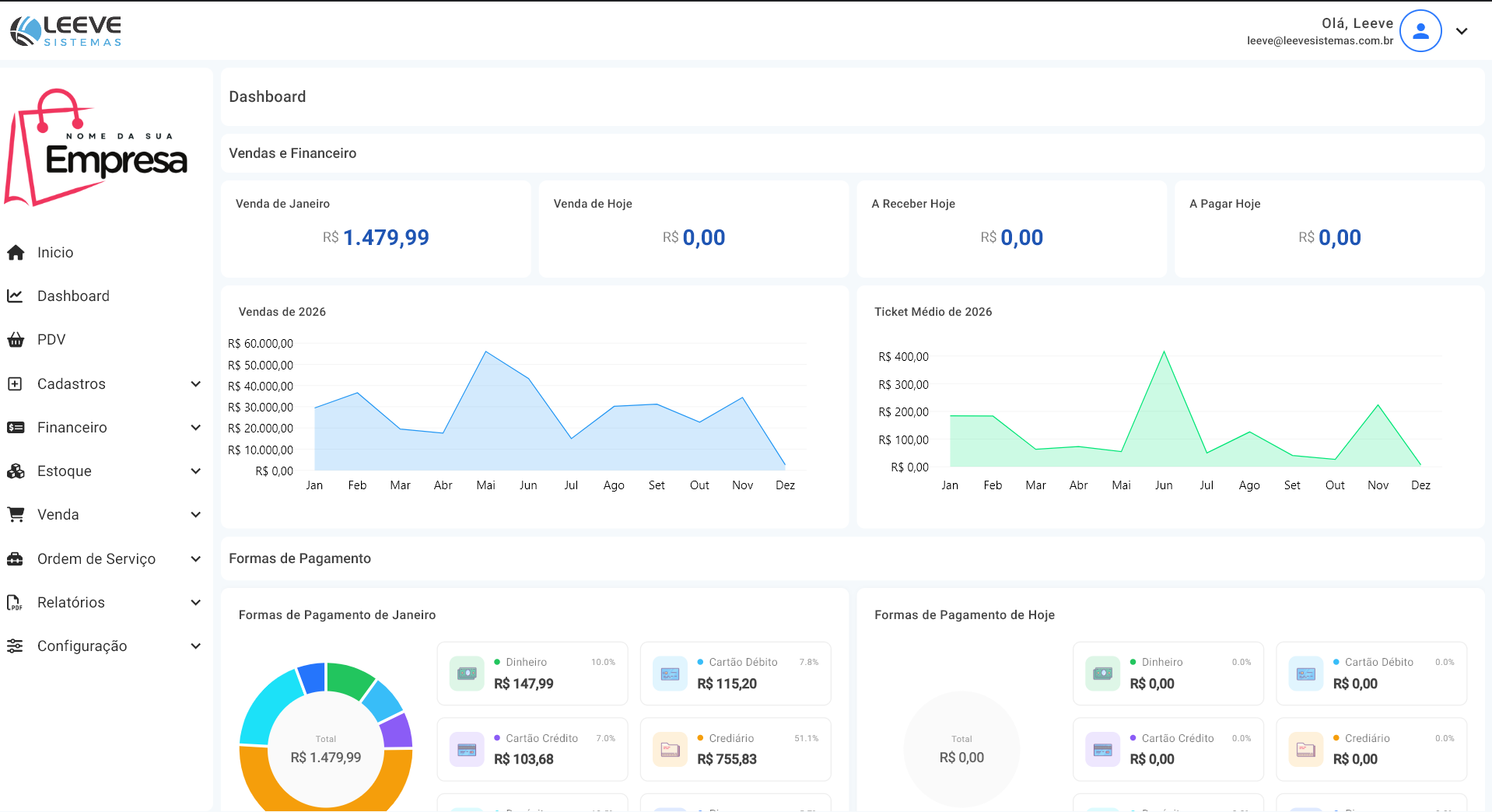Click the Leeve Sistemas logo
This screenshot has width=1492, height=812.
point(66,31)
